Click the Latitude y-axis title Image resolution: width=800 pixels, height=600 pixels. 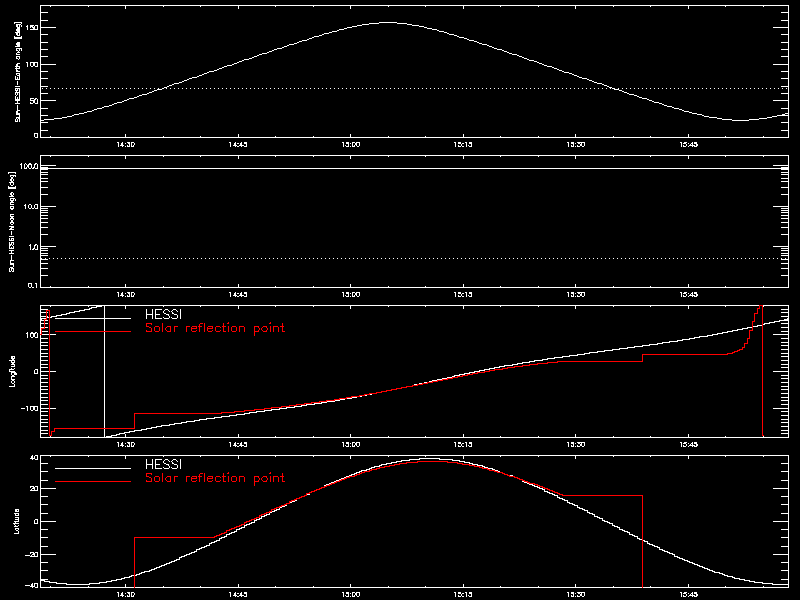coord(16,521)
